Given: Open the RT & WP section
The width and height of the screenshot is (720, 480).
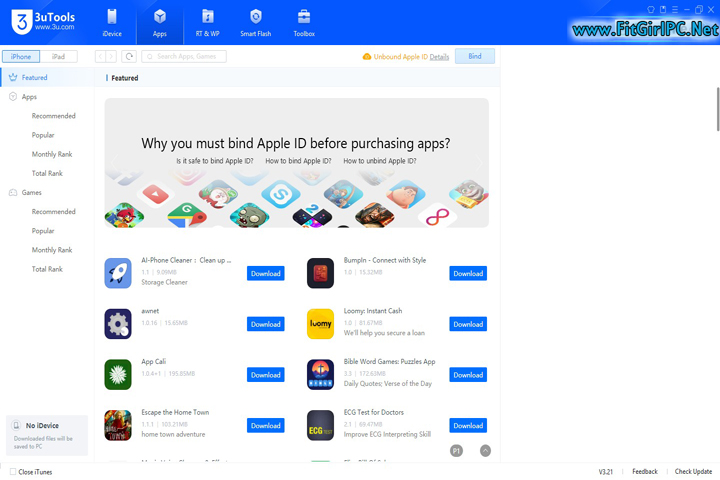Looking at the screenshot, I should [x=207, y=17].
